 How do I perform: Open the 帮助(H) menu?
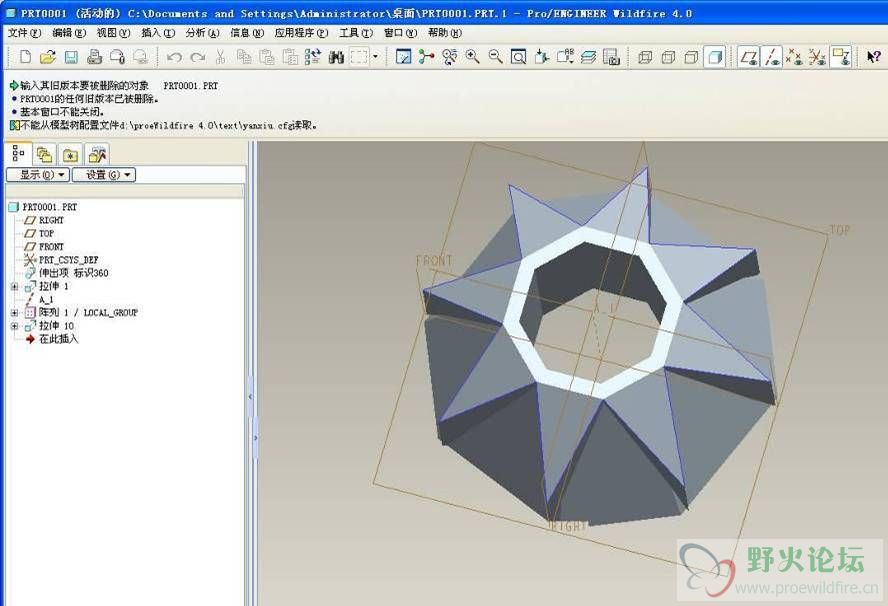point(445,33)
